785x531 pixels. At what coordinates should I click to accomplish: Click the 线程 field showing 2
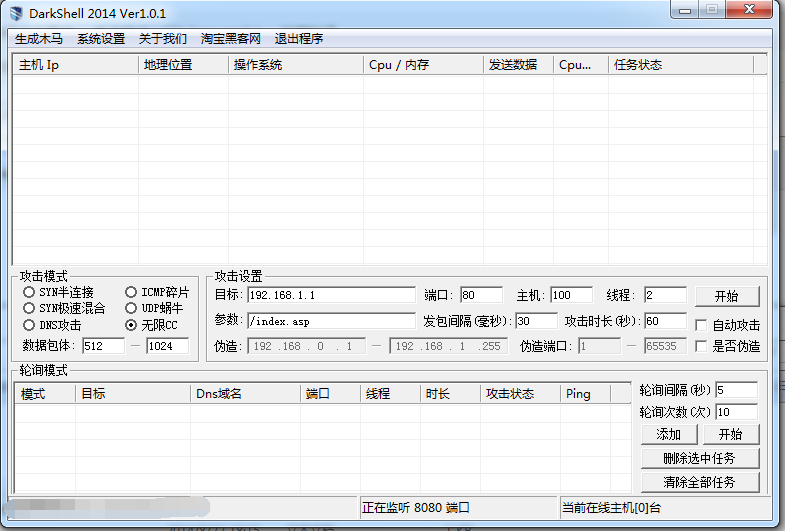(665, 295)
